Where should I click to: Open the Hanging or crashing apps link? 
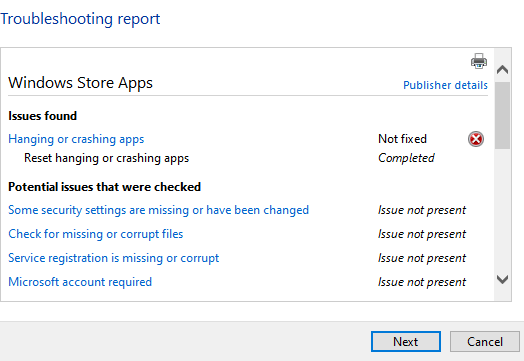coord(76,139)
